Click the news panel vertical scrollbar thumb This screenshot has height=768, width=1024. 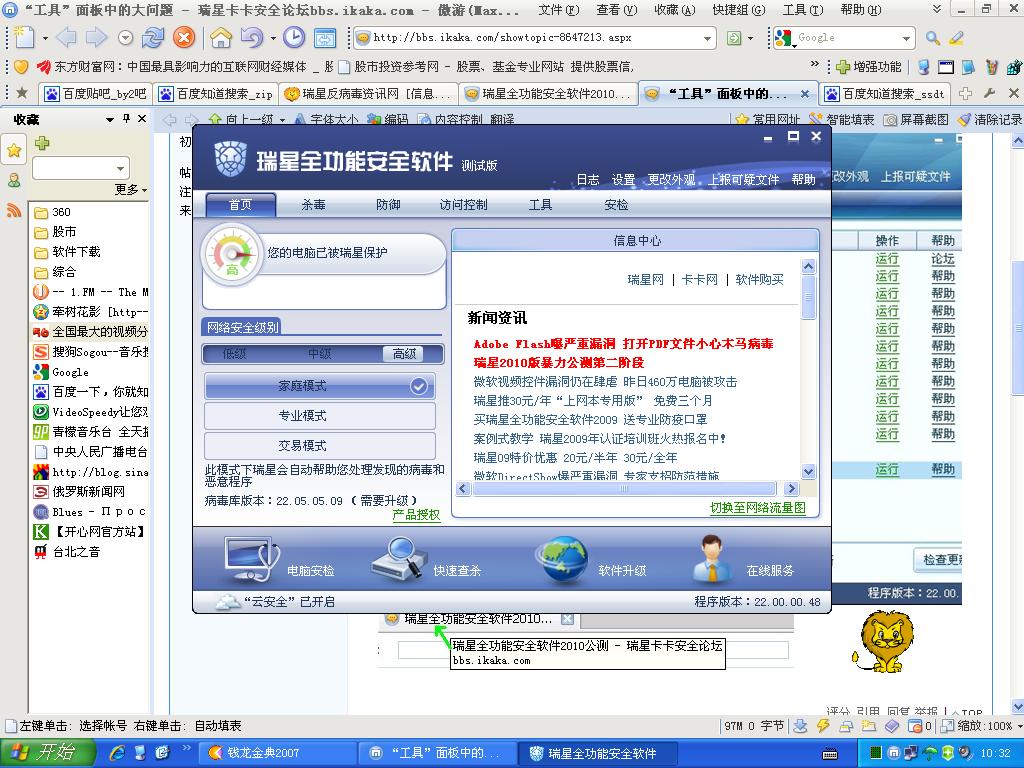click(808, 297)
